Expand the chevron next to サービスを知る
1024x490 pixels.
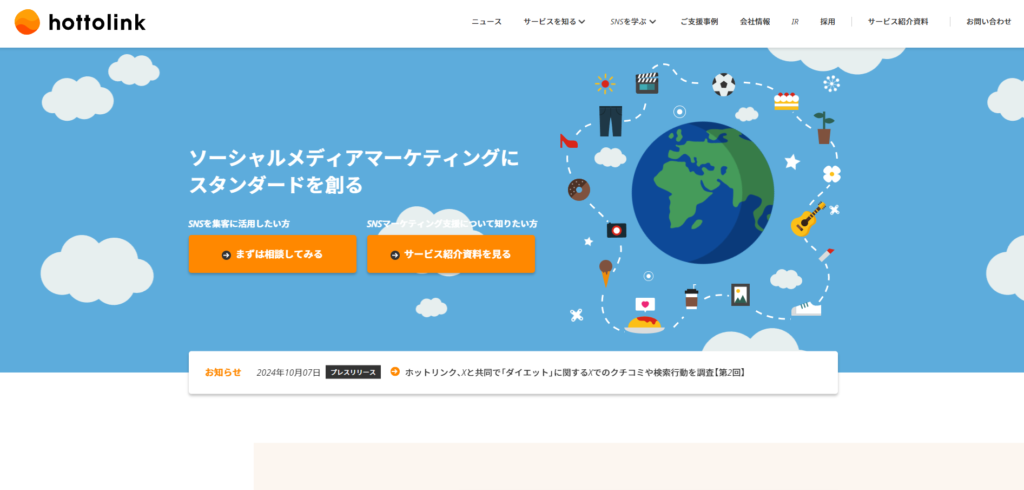click(582, 22)
